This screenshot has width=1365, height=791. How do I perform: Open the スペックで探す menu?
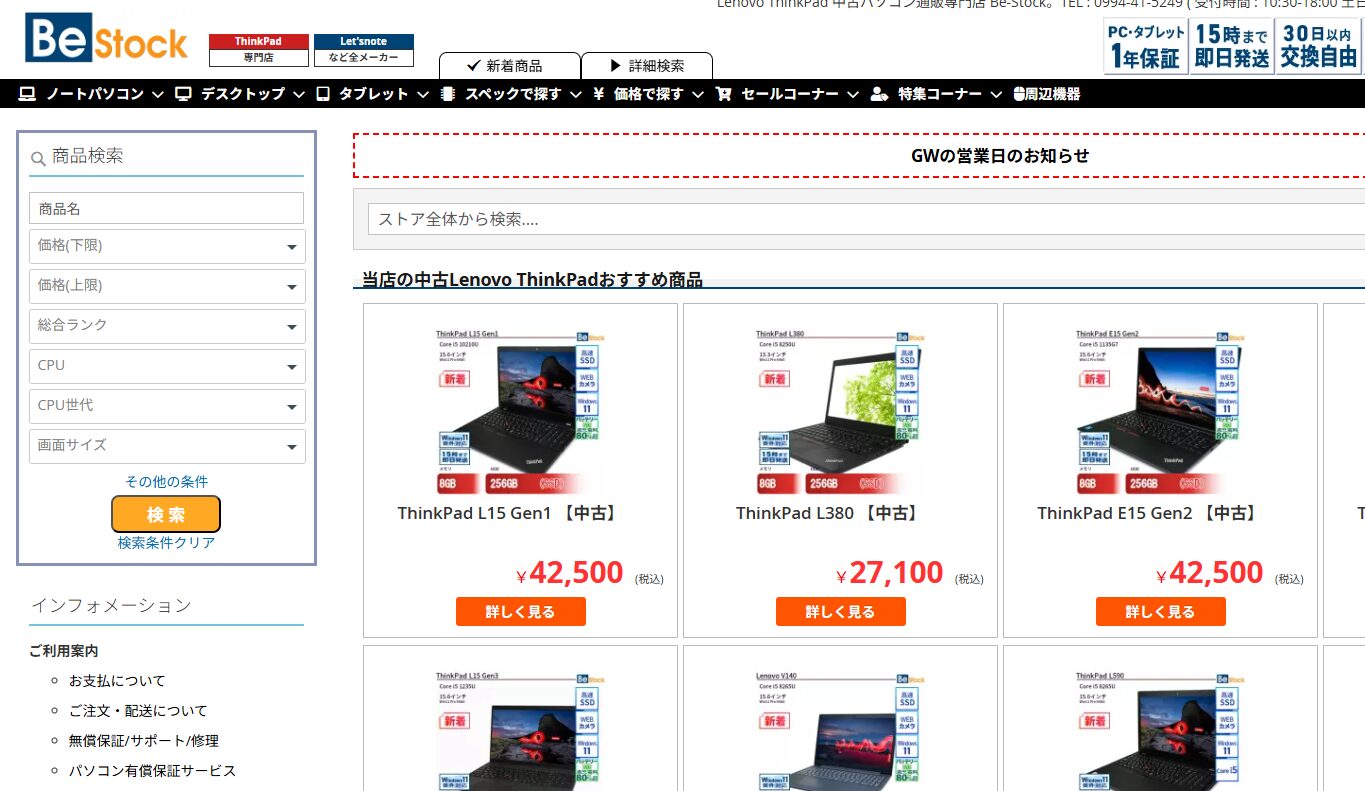[x=511, y=94]
